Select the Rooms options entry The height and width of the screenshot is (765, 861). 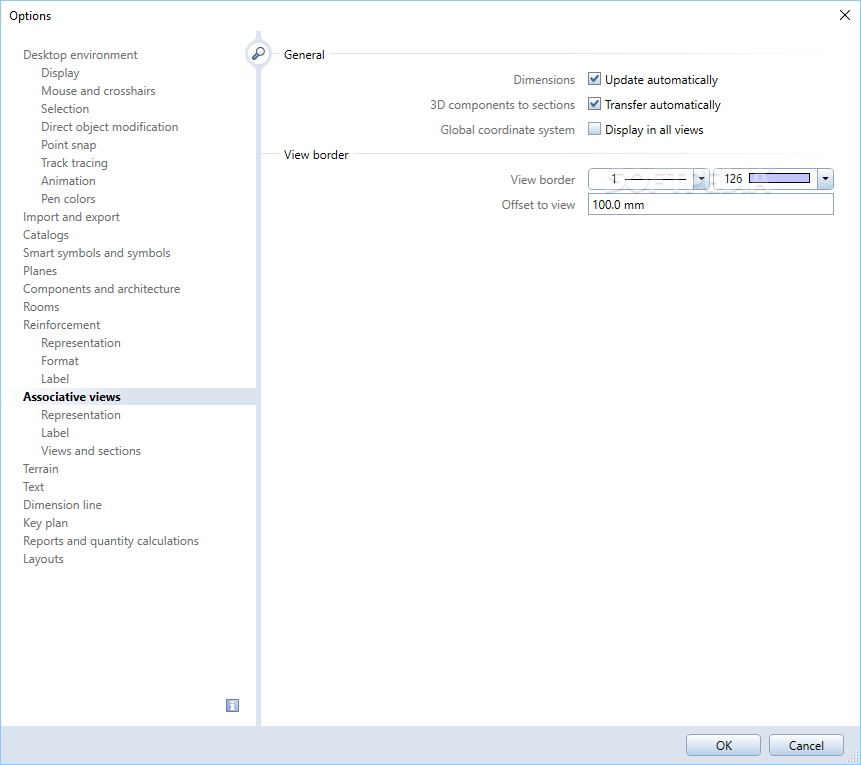41,307
